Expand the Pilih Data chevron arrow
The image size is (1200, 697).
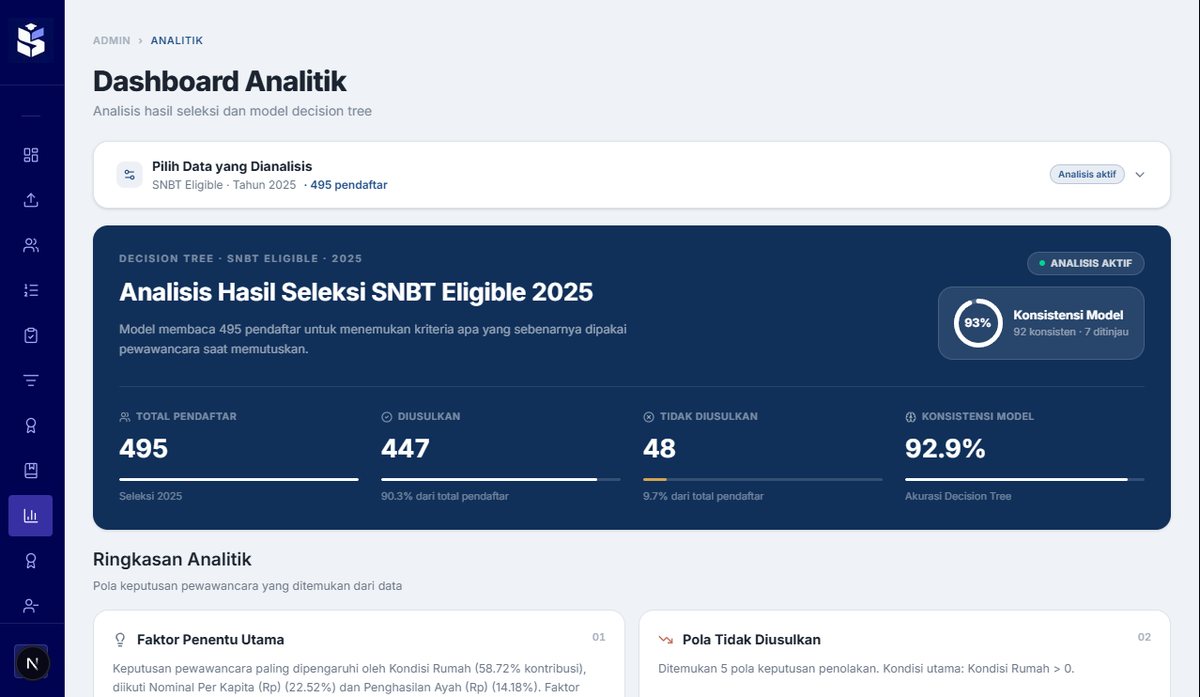pyautogui.click(x=1140, y=175)
